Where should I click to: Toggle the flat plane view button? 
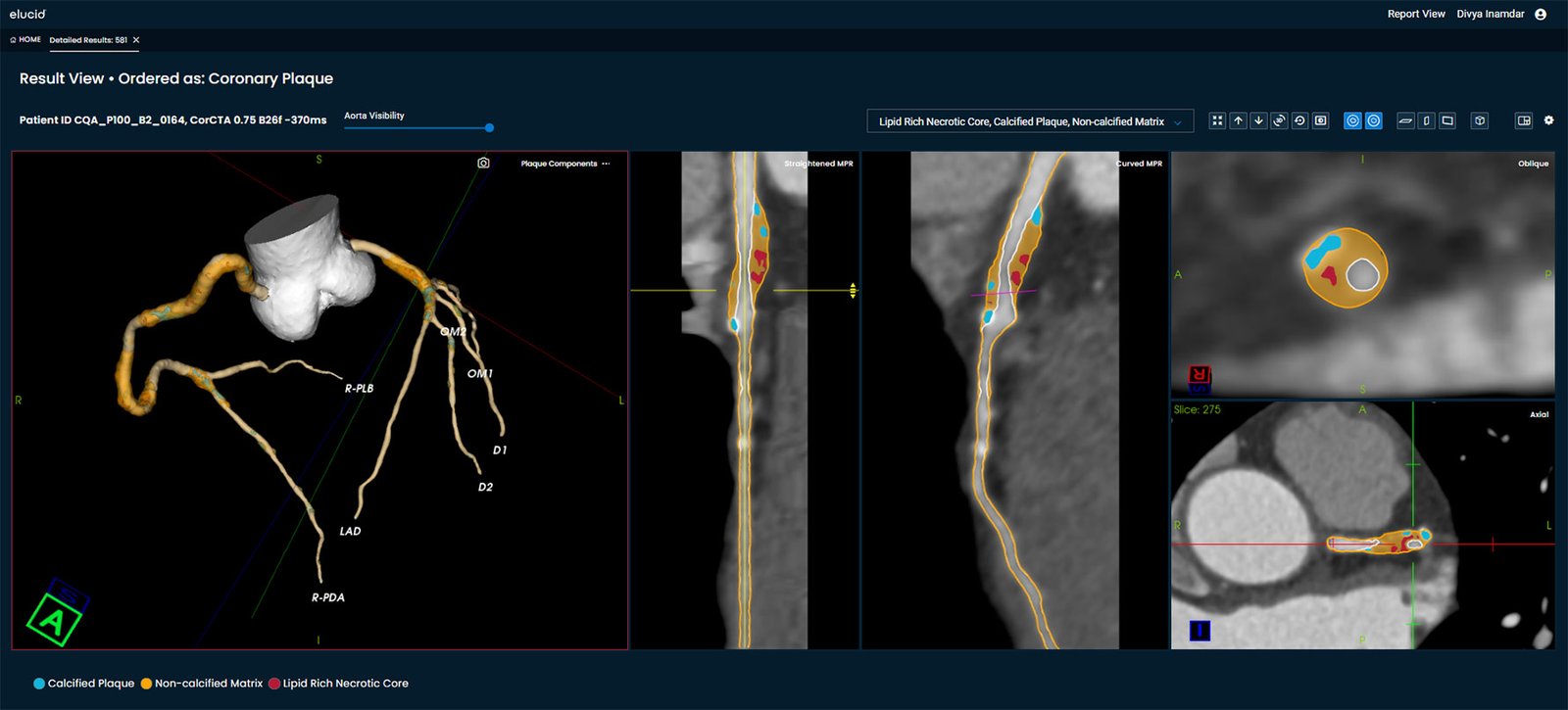(x=1405, y=120)
